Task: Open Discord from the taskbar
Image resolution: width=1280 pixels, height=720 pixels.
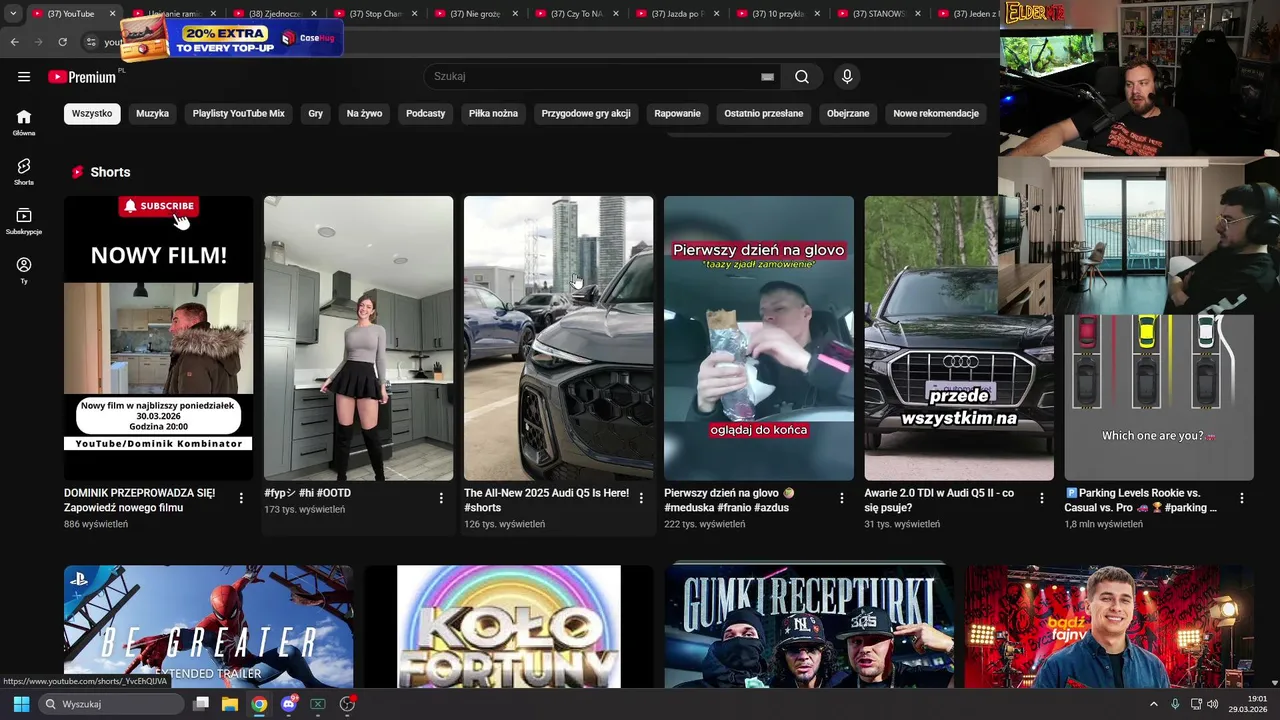Action: [289, 704]
